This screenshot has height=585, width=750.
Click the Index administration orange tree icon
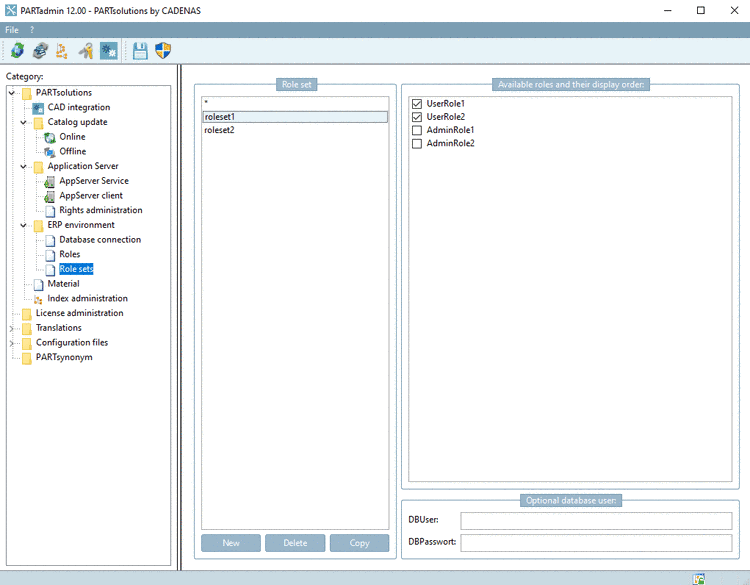click(x=38, y=299)
